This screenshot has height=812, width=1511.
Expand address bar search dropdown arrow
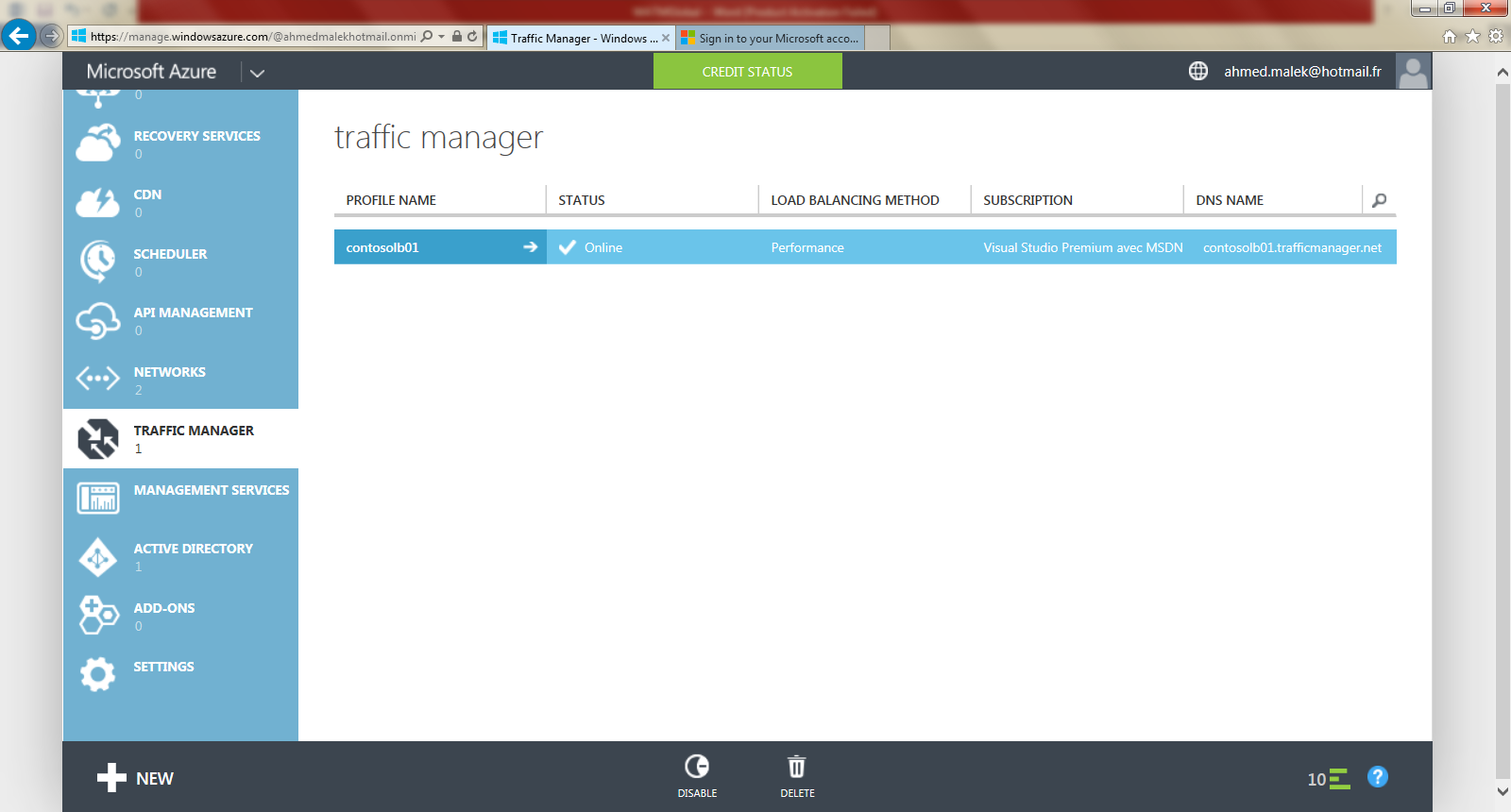(441, 37)
